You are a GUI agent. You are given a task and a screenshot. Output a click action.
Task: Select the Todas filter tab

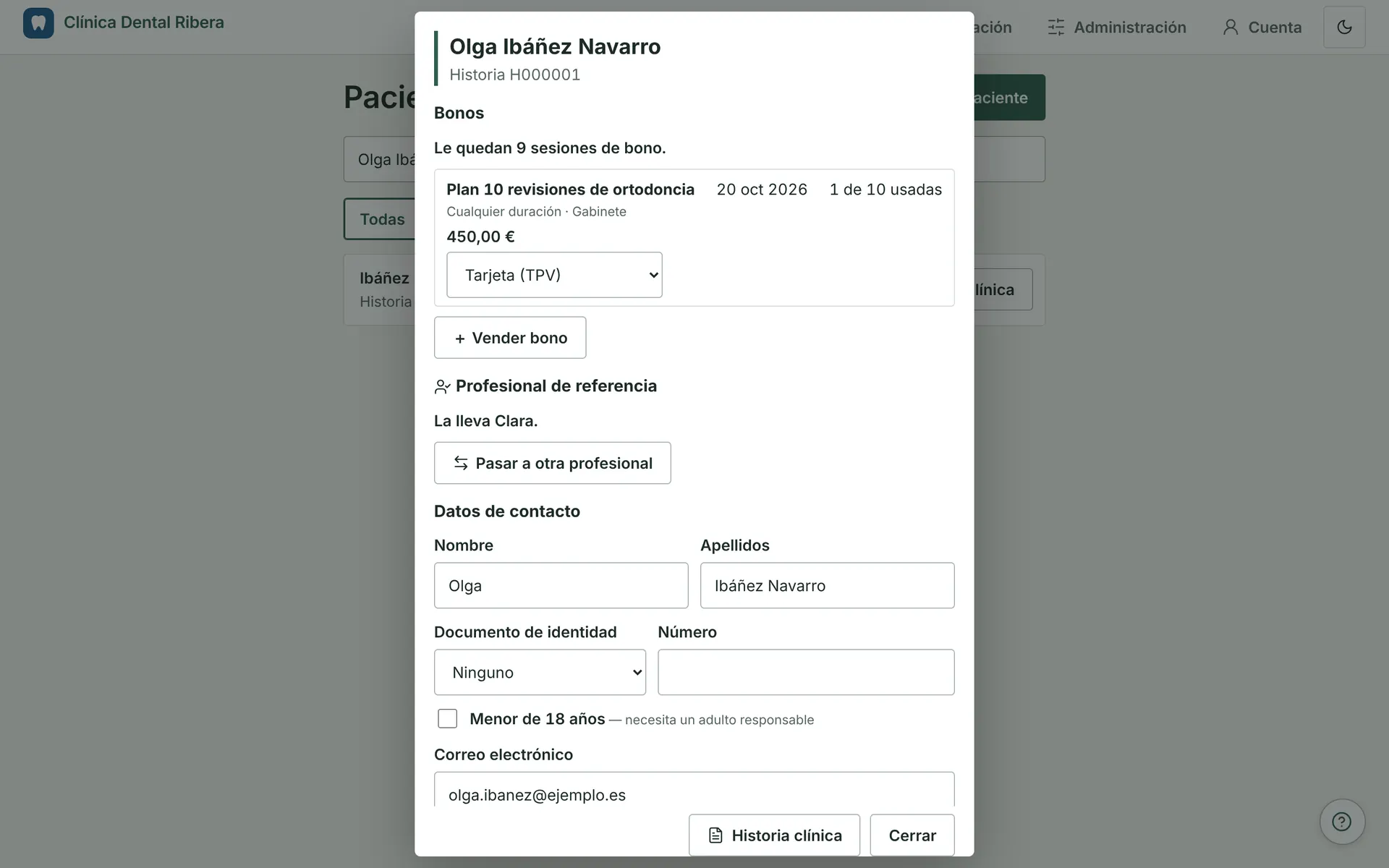pyautogui.click(x=381, y=219)
